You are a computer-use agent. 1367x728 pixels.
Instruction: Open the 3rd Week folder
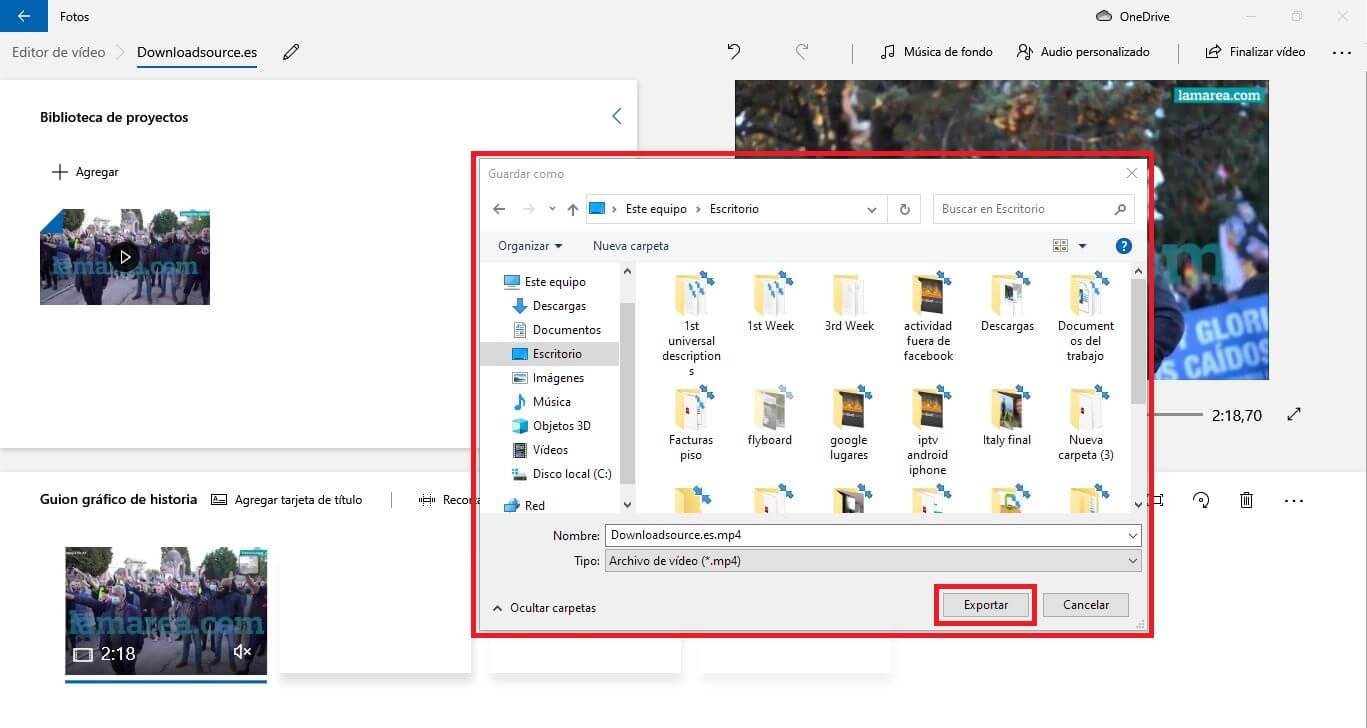point(849,301)
